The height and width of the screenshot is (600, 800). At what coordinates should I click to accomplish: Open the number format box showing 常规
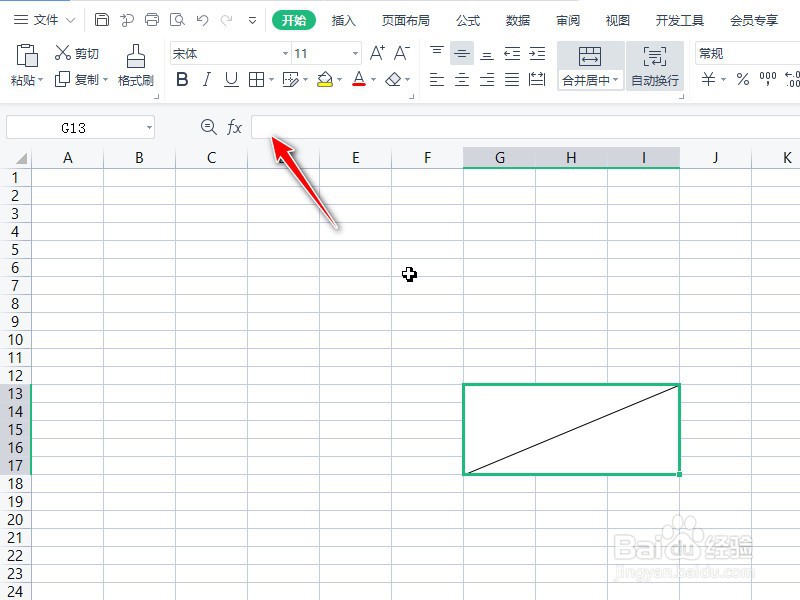pyautogui.click(x=747, y=53)
